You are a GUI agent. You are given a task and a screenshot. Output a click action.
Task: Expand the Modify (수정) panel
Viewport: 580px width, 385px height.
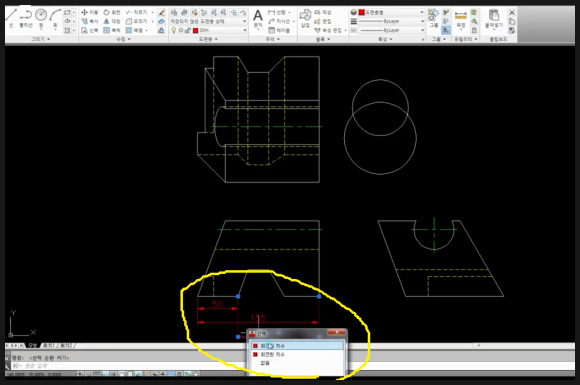(x=124, y=39)
